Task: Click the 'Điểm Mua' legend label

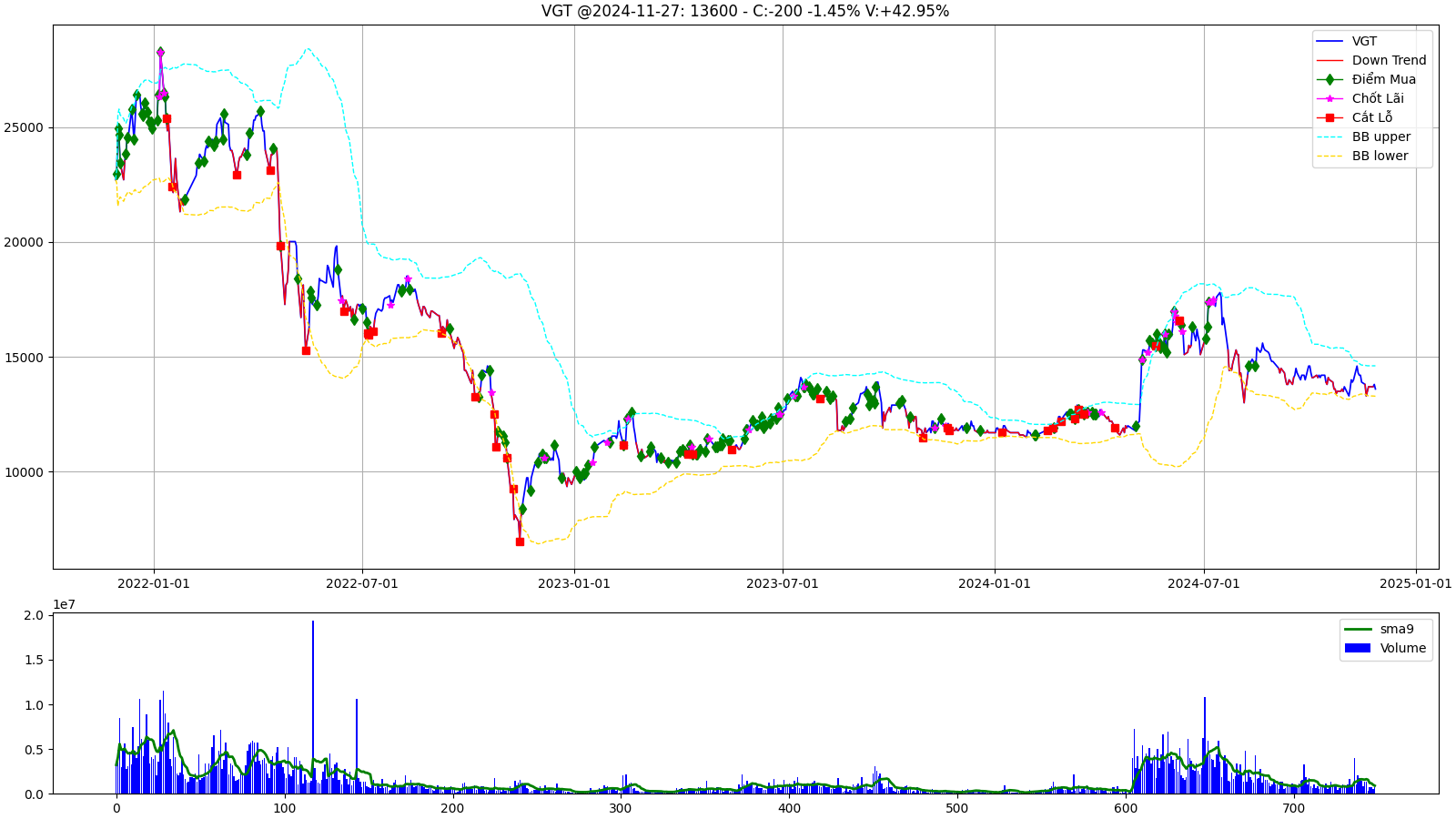Action: coord(1383,79)
